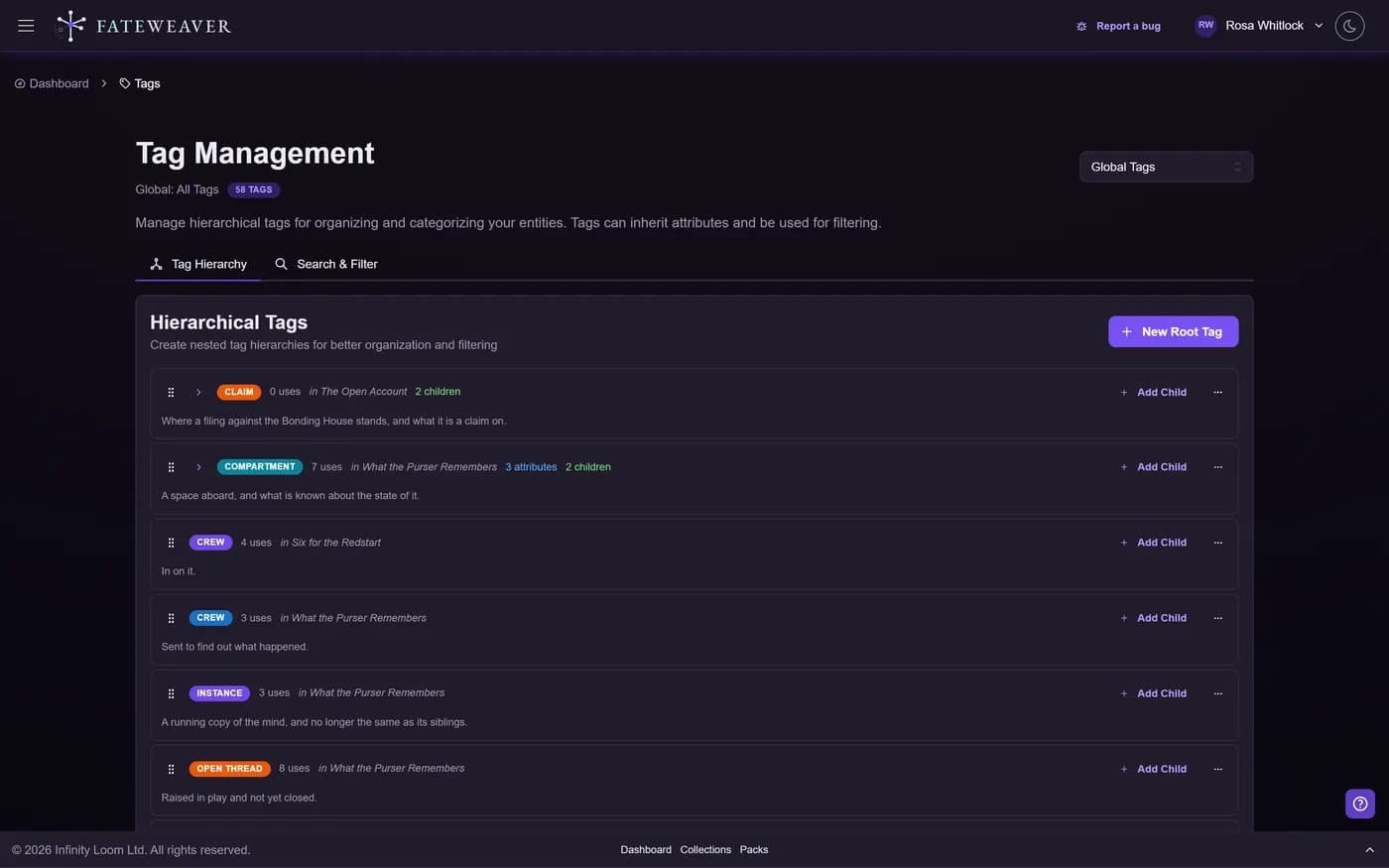Expand the CLAIM tag children
Viewport: 1389px width, 868px height.
[198, 392]
